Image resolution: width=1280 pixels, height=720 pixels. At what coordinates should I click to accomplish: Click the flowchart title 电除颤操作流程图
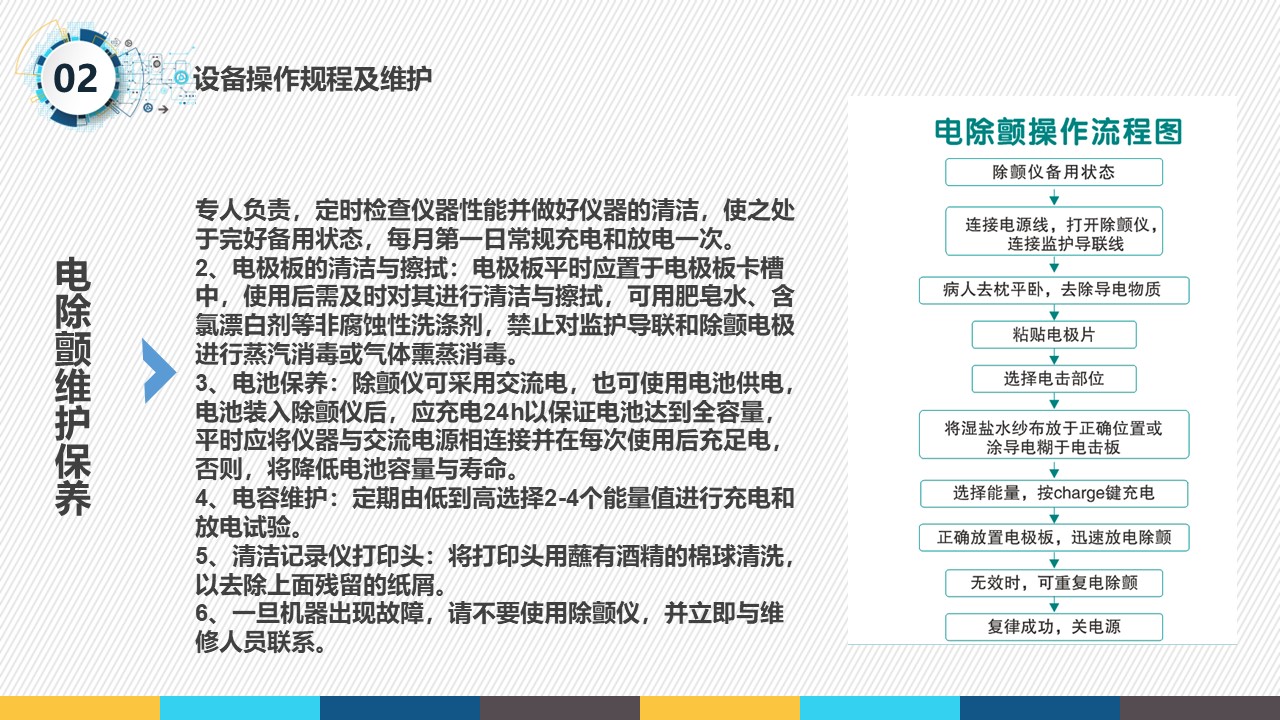point(1057,132)
